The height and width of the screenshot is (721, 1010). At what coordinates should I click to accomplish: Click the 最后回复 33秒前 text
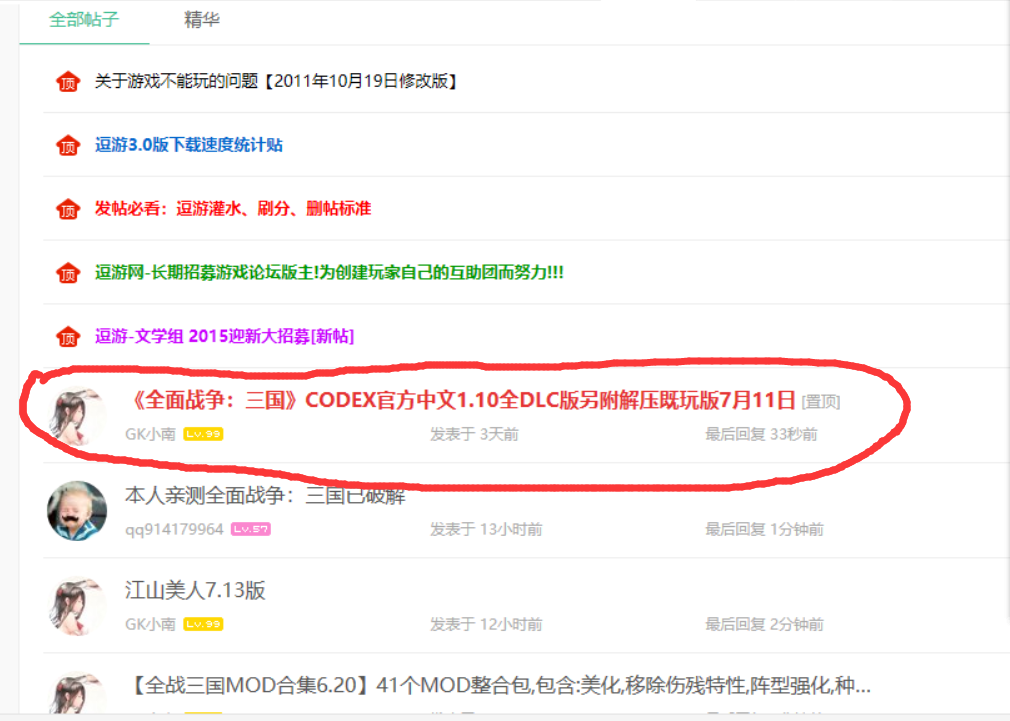click(761, 434)
